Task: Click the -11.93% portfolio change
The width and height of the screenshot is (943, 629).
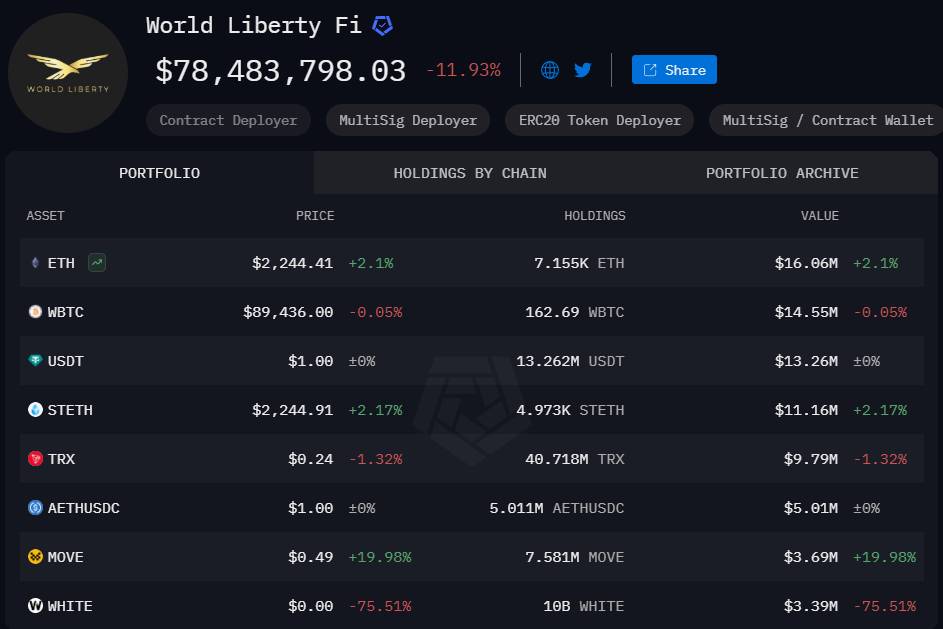Action: 464,70
